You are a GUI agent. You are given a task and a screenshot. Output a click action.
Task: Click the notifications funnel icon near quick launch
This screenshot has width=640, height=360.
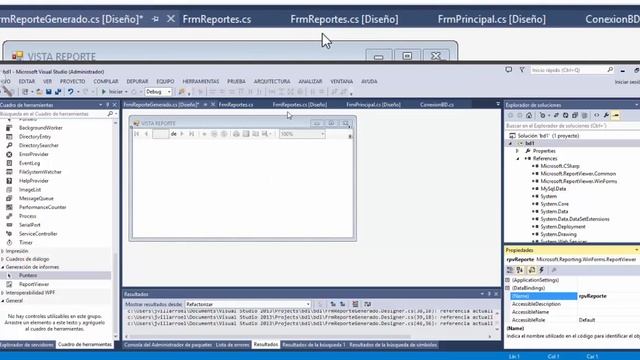coord(522,70)
